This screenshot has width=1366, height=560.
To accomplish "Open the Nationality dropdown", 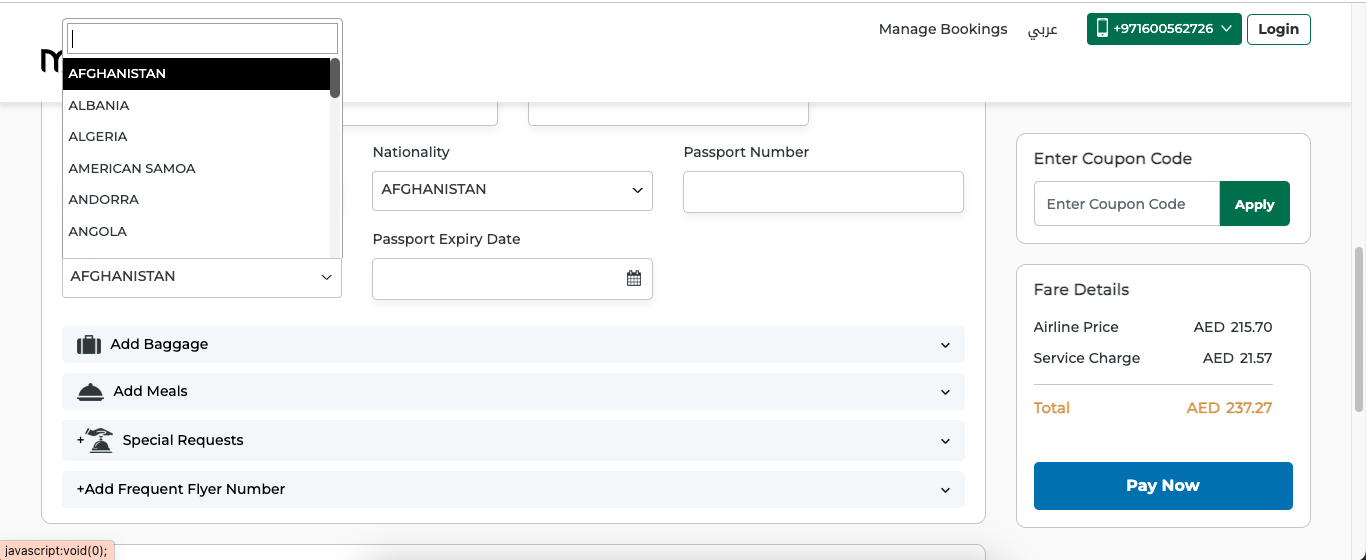I will click(x=512, y=190).
